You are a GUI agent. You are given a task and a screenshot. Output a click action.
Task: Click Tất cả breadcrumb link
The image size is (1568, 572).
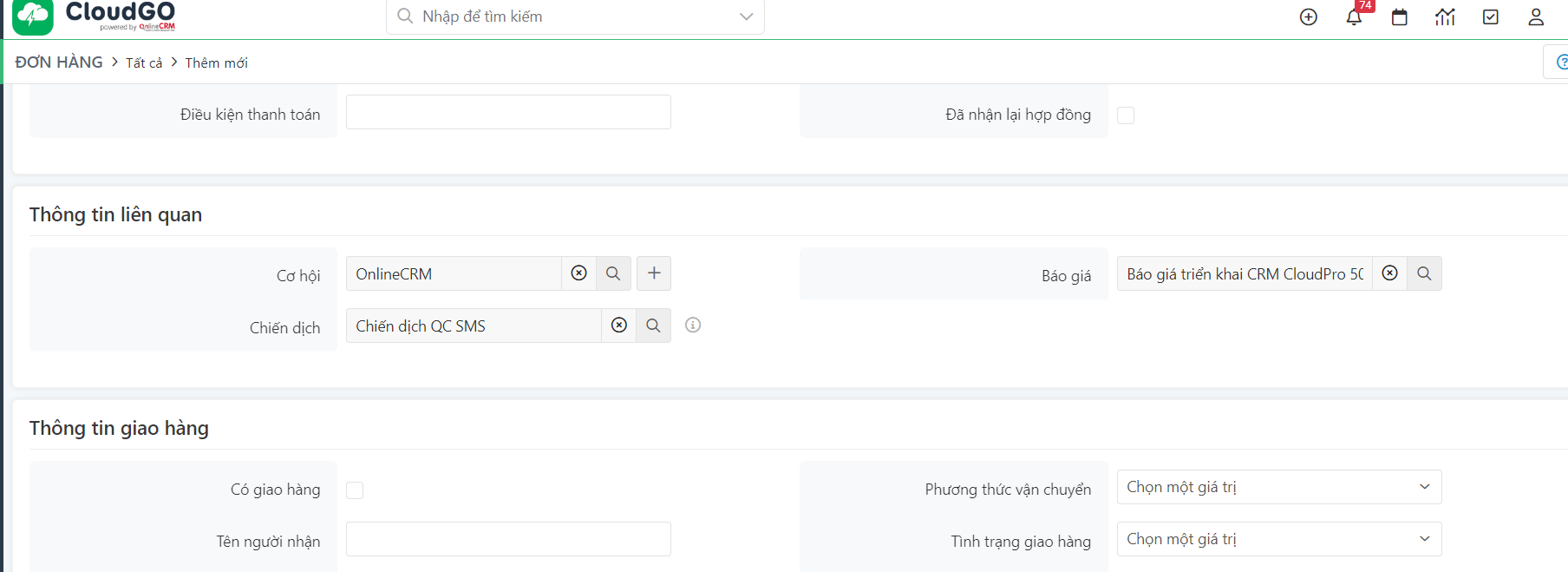pyautogui.click(x=144, y=62)
